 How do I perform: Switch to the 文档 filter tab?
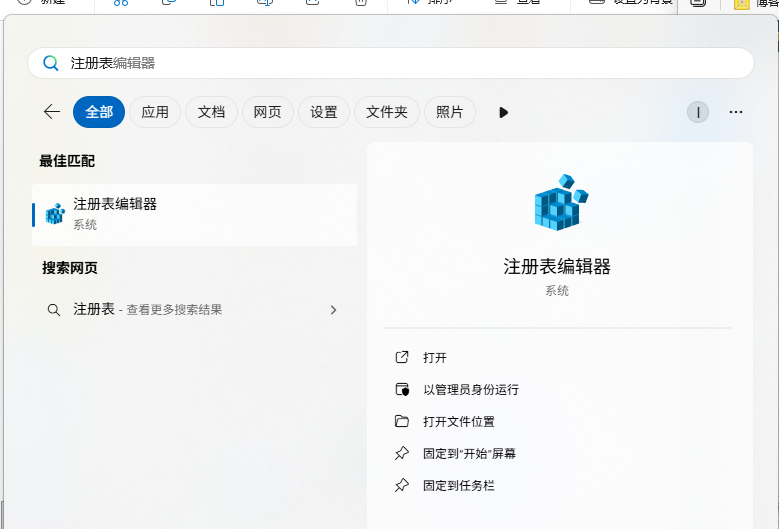tap(211, 112)
